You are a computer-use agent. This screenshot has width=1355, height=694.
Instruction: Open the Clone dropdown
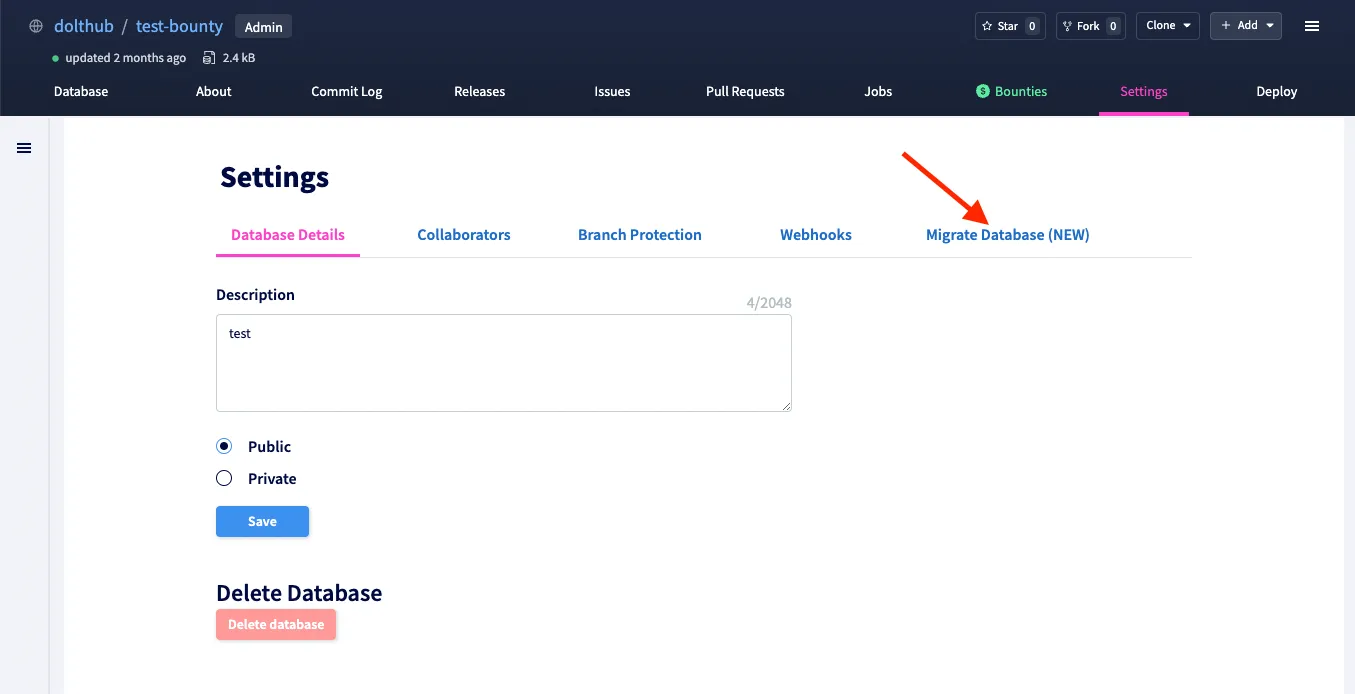click(x=1168, y=26)
